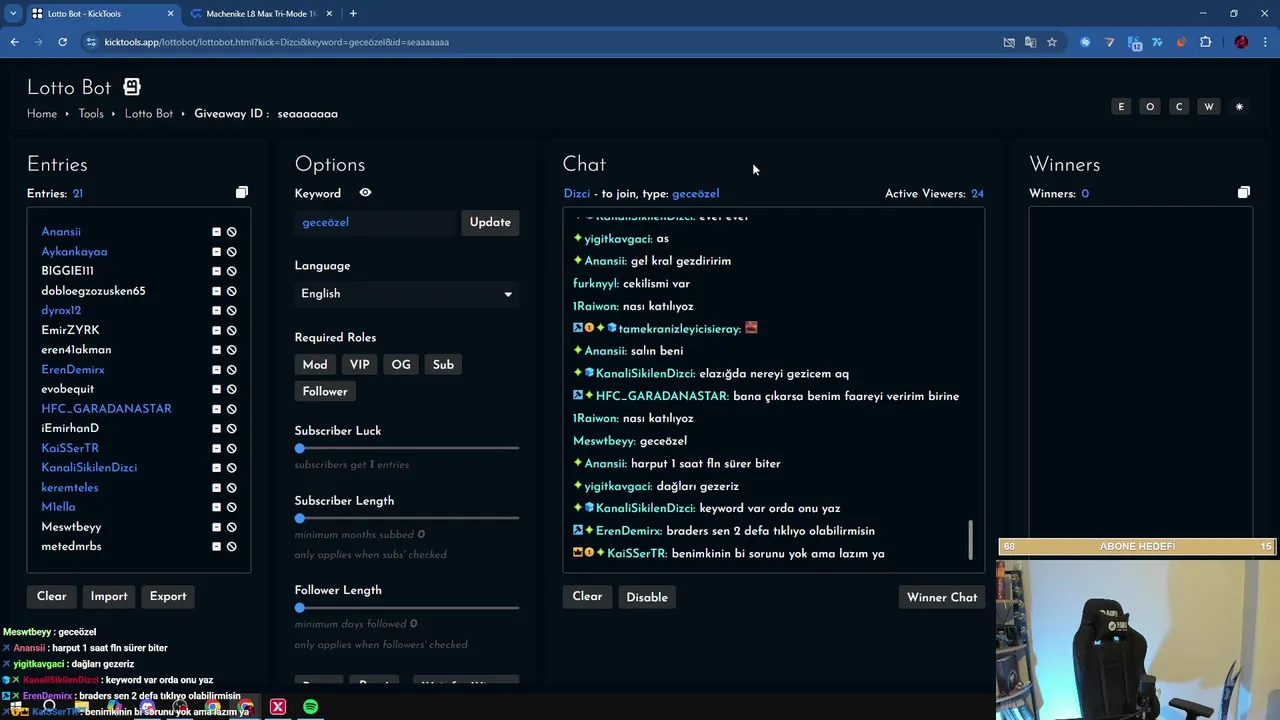Toggle the Chat panel with C button
1280x720 pixels.
1179,107
